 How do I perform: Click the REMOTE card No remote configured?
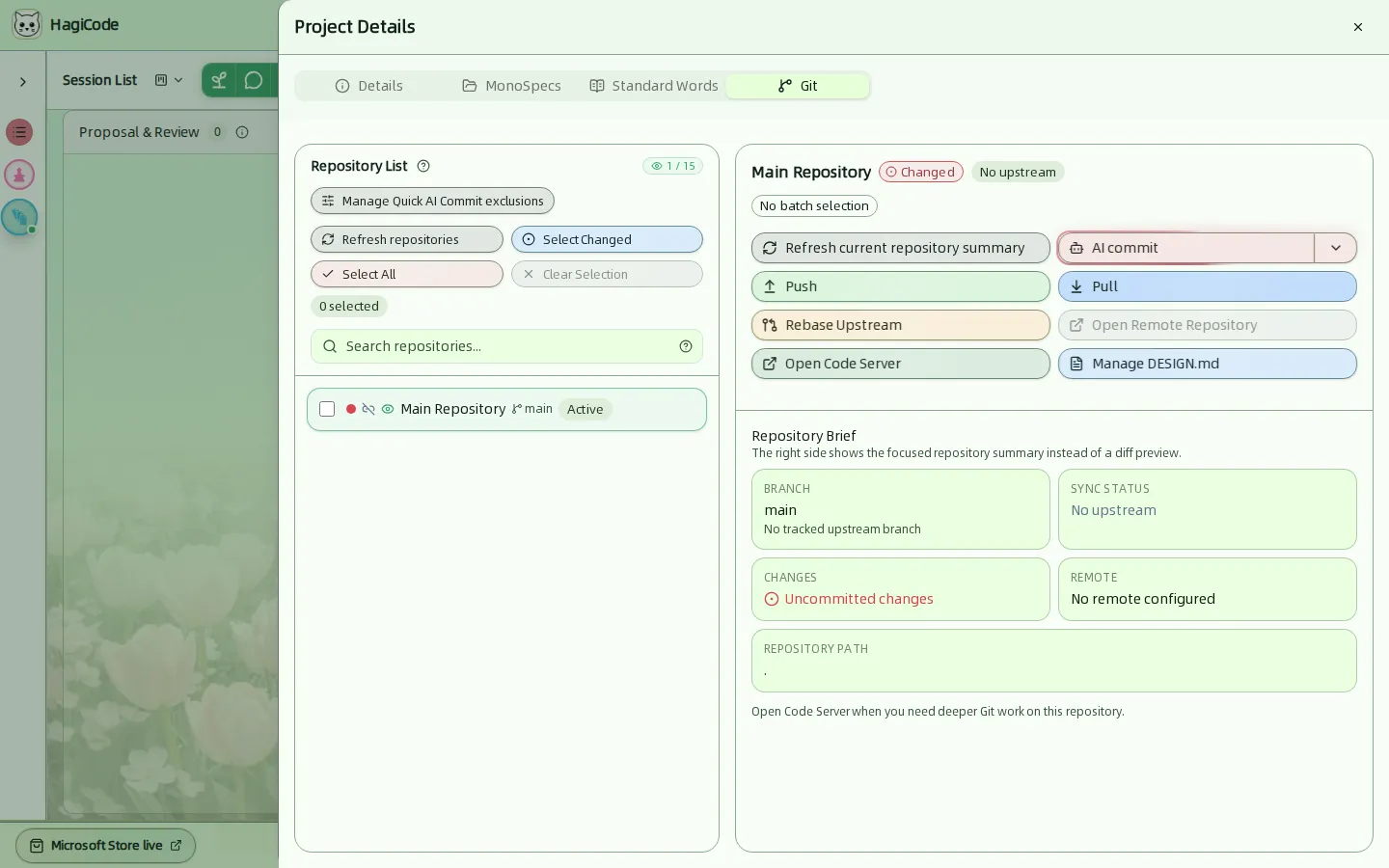[1208, 589]
